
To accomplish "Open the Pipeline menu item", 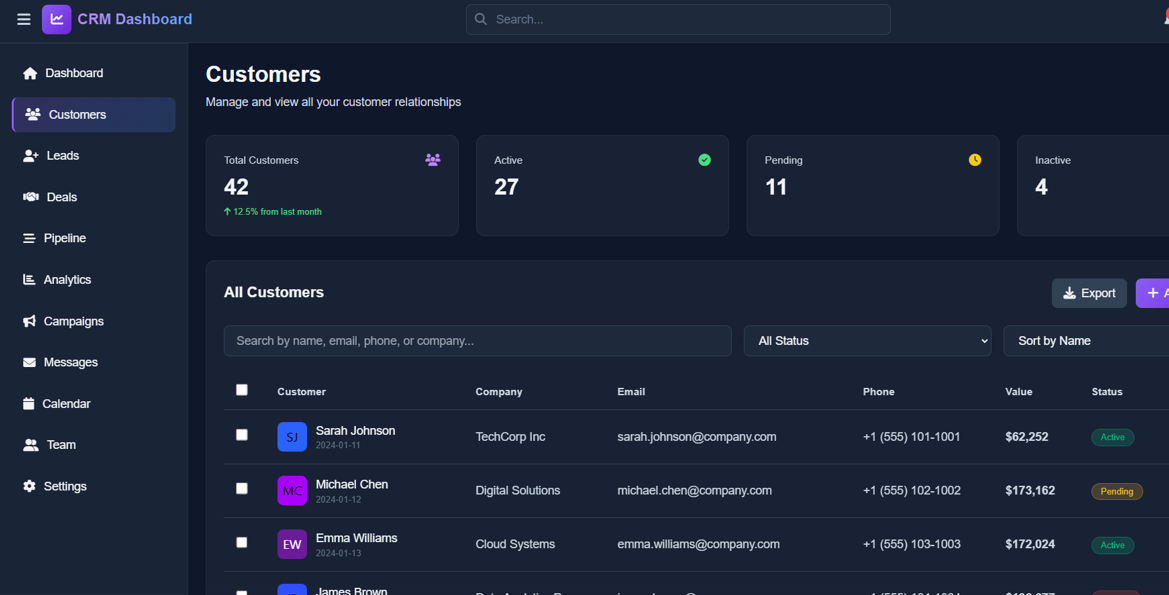I will [64, 238].
